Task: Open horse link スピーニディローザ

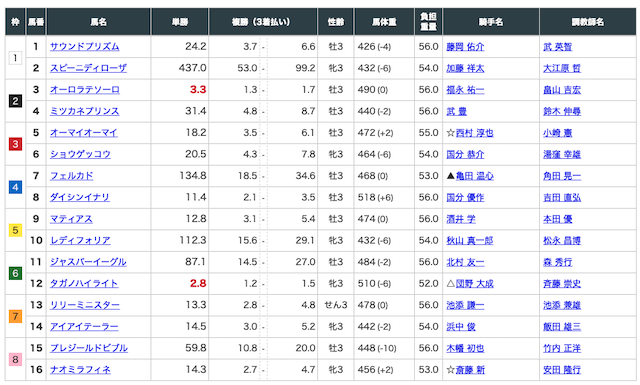Action: pyautogui.click(x=88, y=69)
